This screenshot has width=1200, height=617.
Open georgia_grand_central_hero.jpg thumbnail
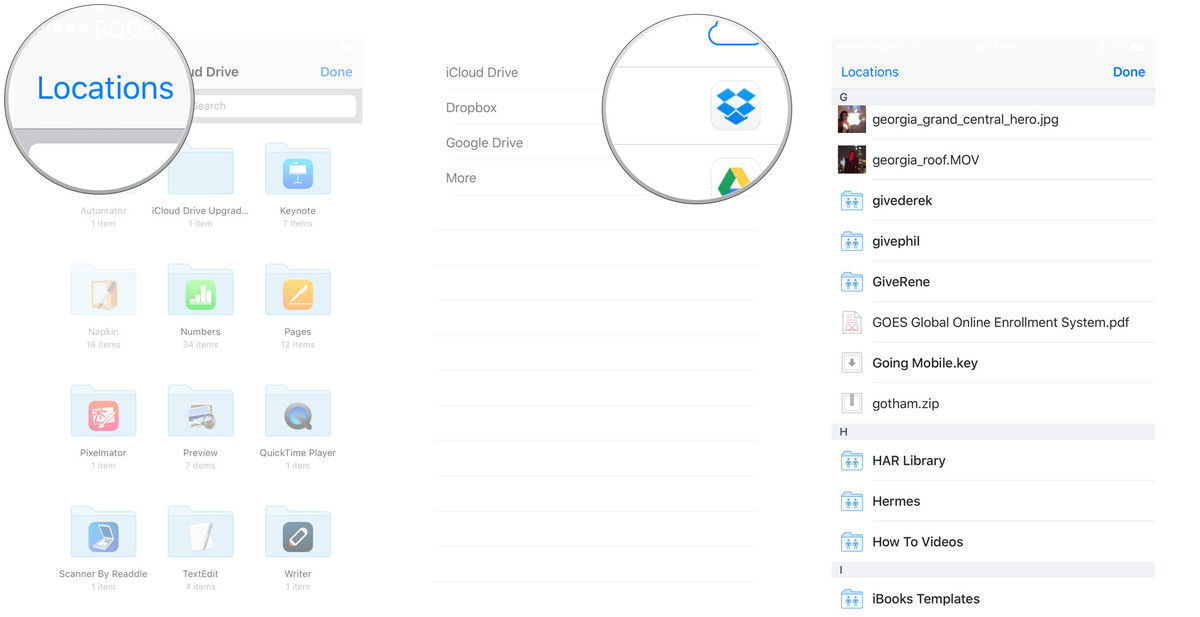pos(852,119)
